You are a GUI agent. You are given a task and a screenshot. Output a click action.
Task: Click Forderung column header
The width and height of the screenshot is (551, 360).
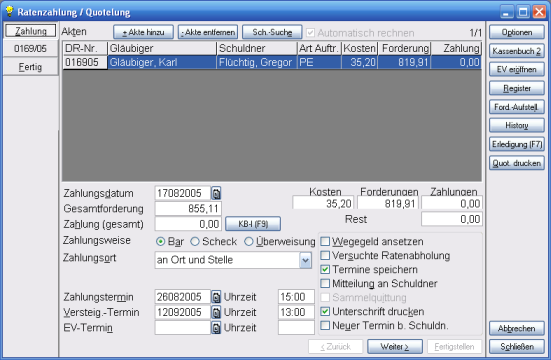pos(404,48)
